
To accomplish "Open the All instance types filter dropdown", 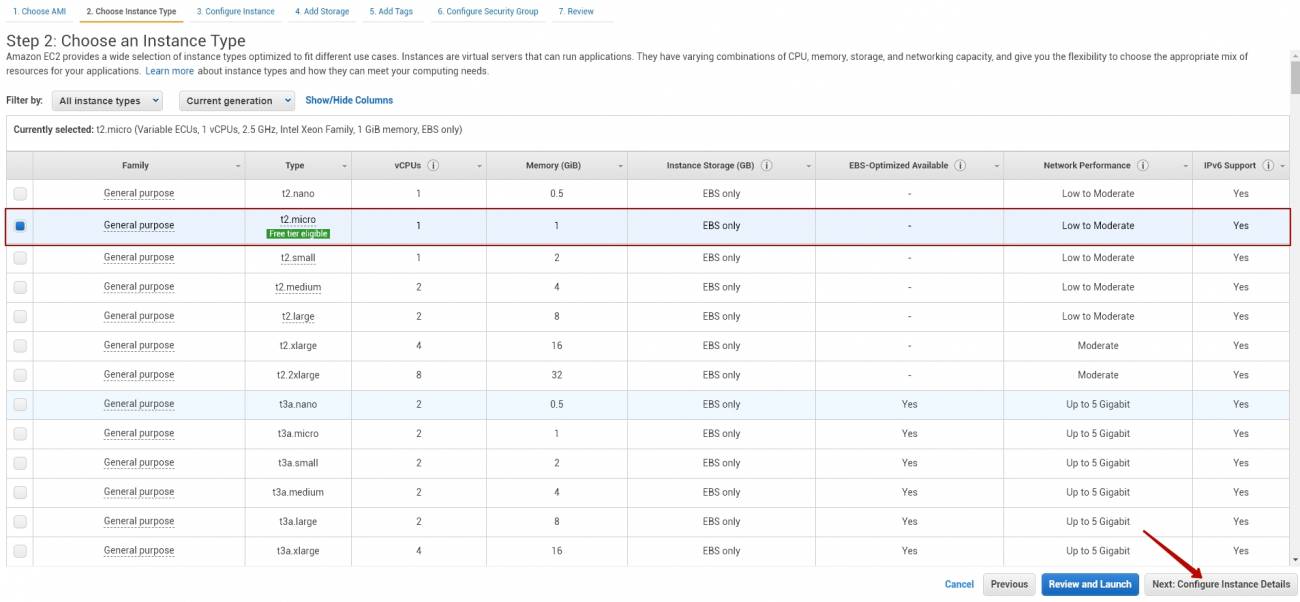I will (x=109, y=101).
